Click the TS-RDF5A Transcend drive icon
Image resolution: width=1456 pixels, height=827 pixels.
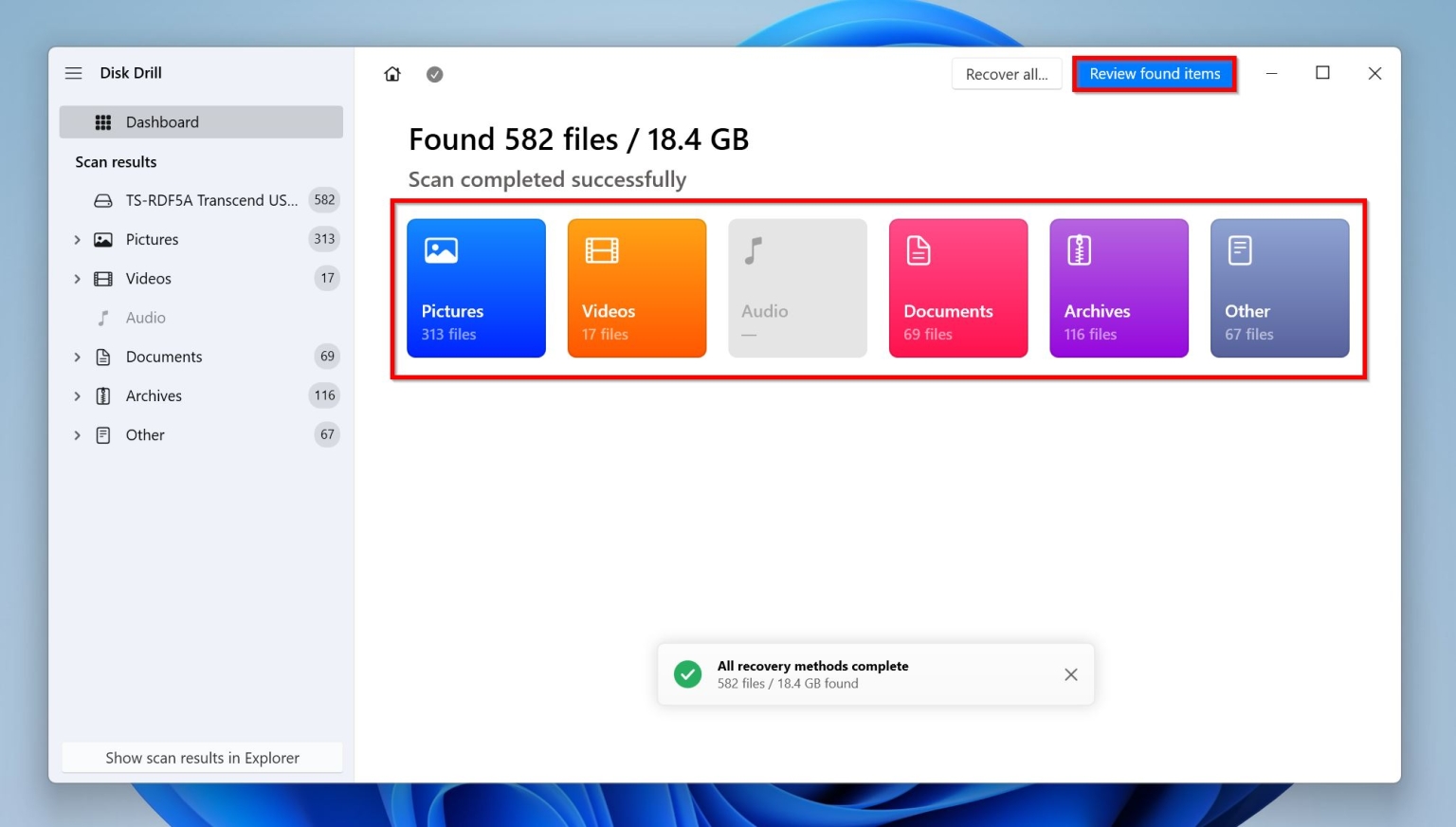pyautogui.click(x=102, y=200)
